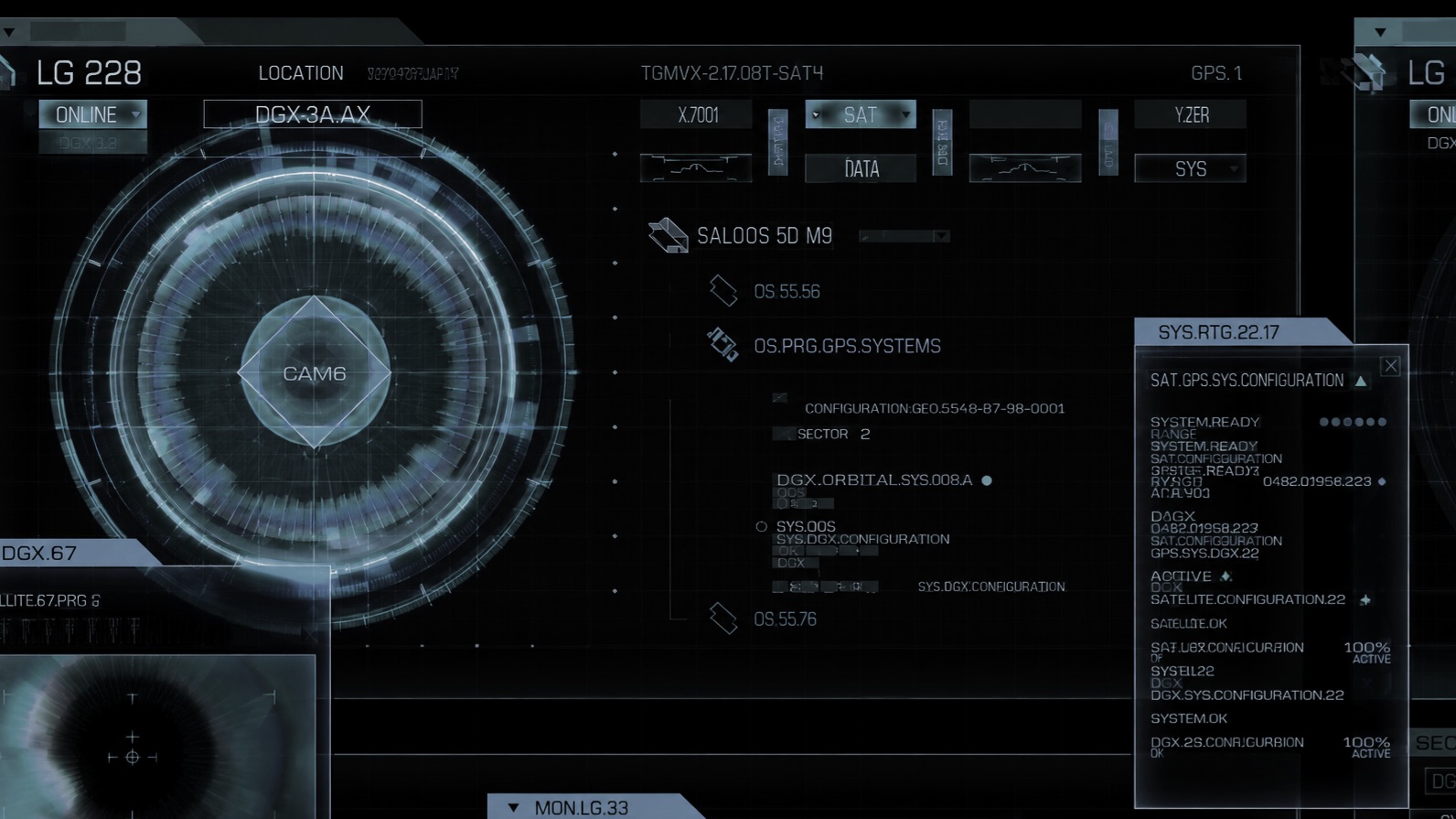Click the waveform graph below X.7001
Viewport: 1456px width, 819px height.
(x=696, y=168)
